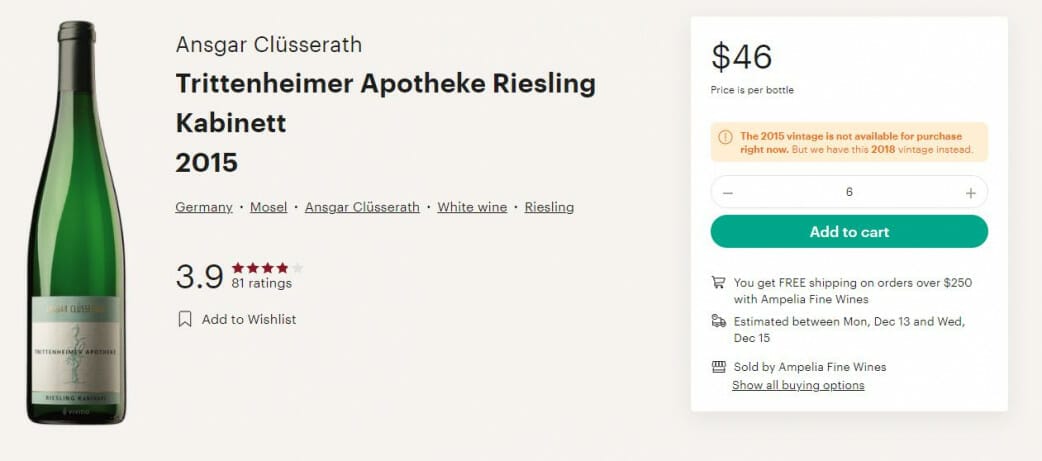
Task: Click the shopping cart free shipping icon
Action: coord(718,283)
